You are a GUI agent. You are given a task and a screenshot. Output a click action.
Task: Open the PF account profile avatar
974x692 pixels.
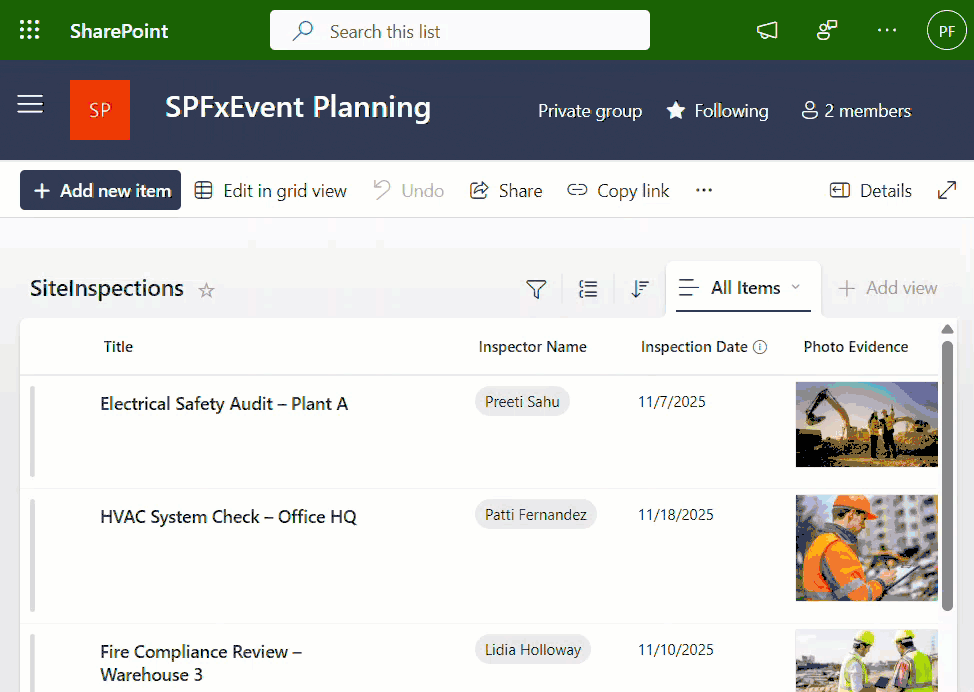click(x=946, y=30)
